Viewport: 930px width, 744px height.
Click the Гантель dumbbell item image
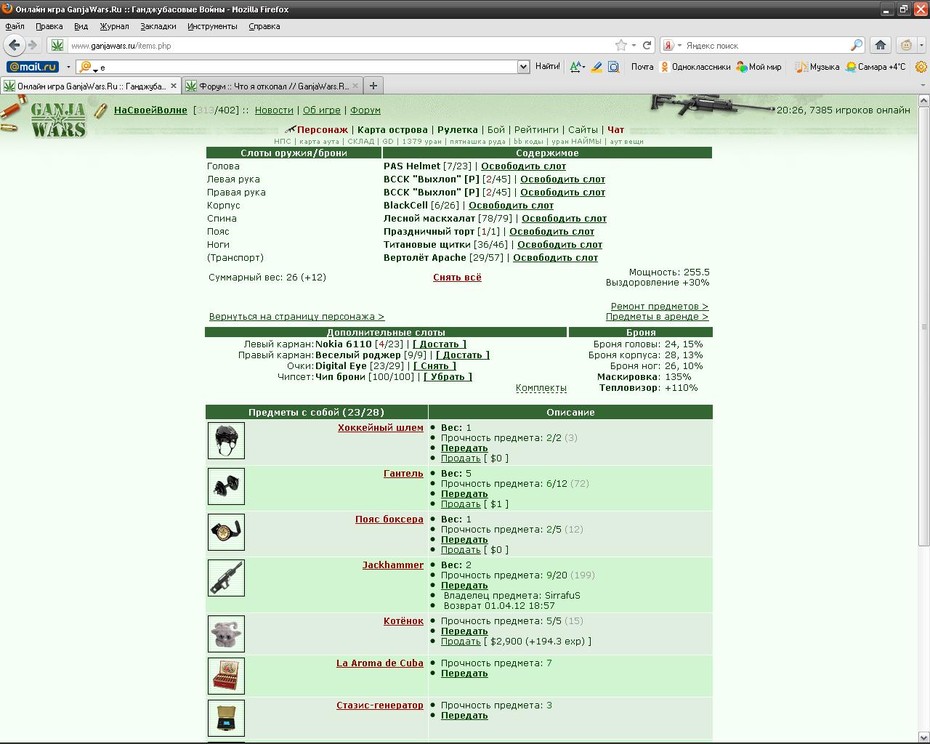pyautogui.click(x=226, y=486)
